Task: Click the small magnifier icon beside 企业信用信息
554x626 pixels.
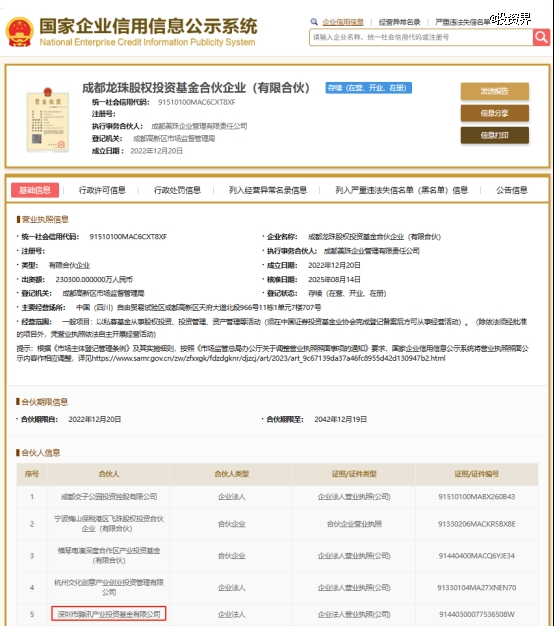Action: [x=314, y=22]
